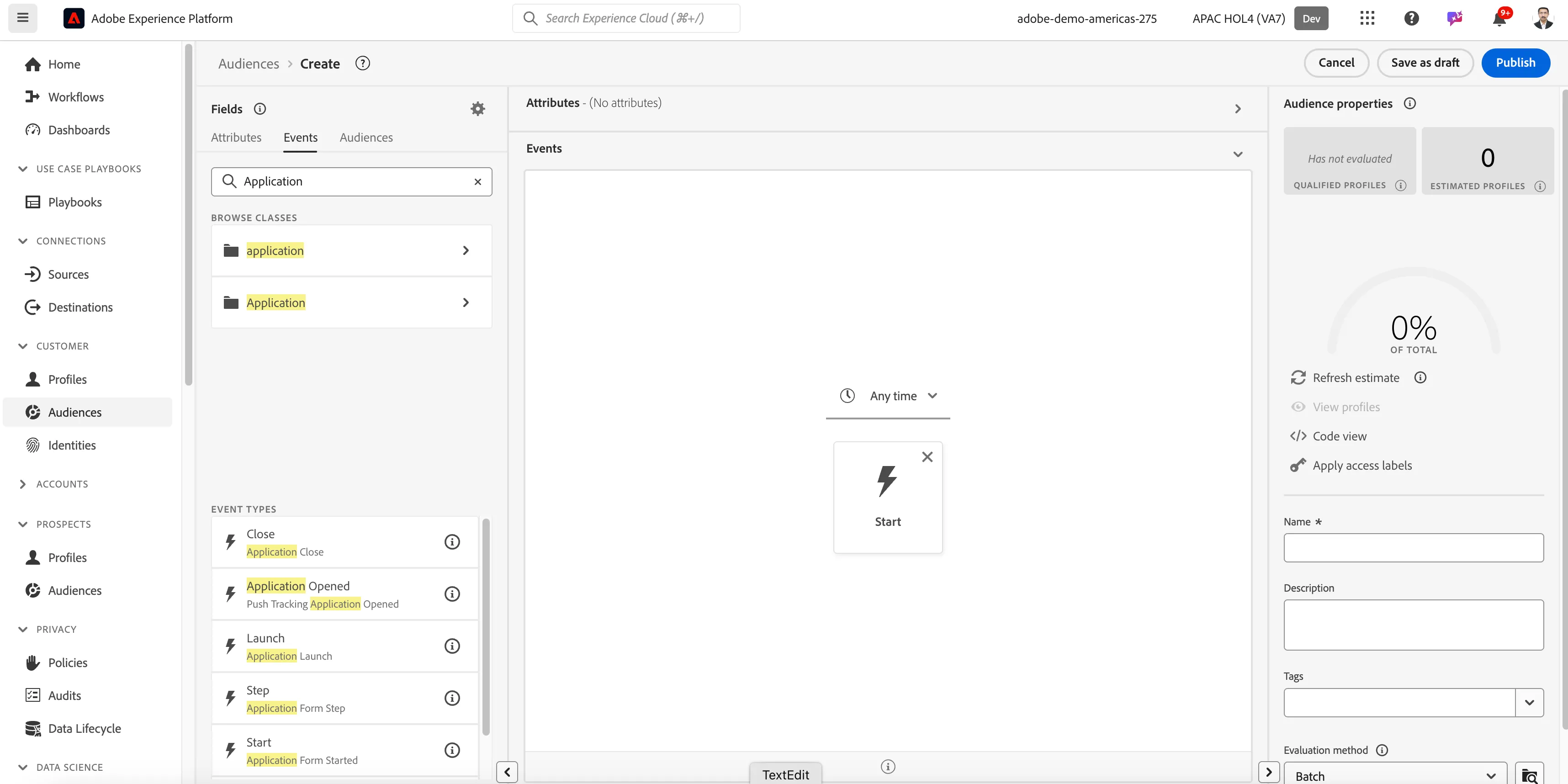
Task: Expand the Attributes section chevron
Action: point(1238,108)
